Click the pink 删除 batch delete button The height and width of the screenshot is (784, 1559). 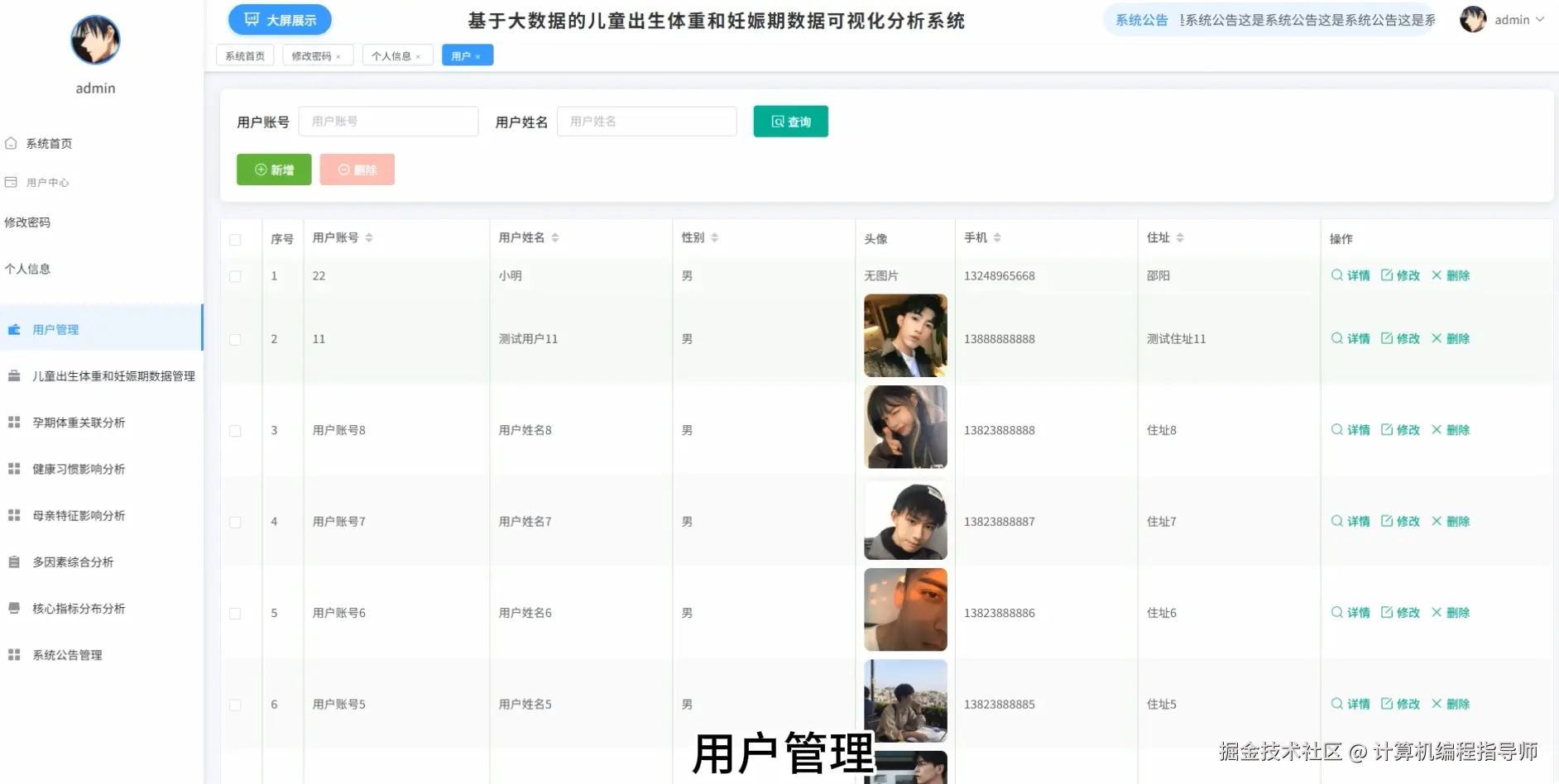pyautogui.click(x=357, y=170)
